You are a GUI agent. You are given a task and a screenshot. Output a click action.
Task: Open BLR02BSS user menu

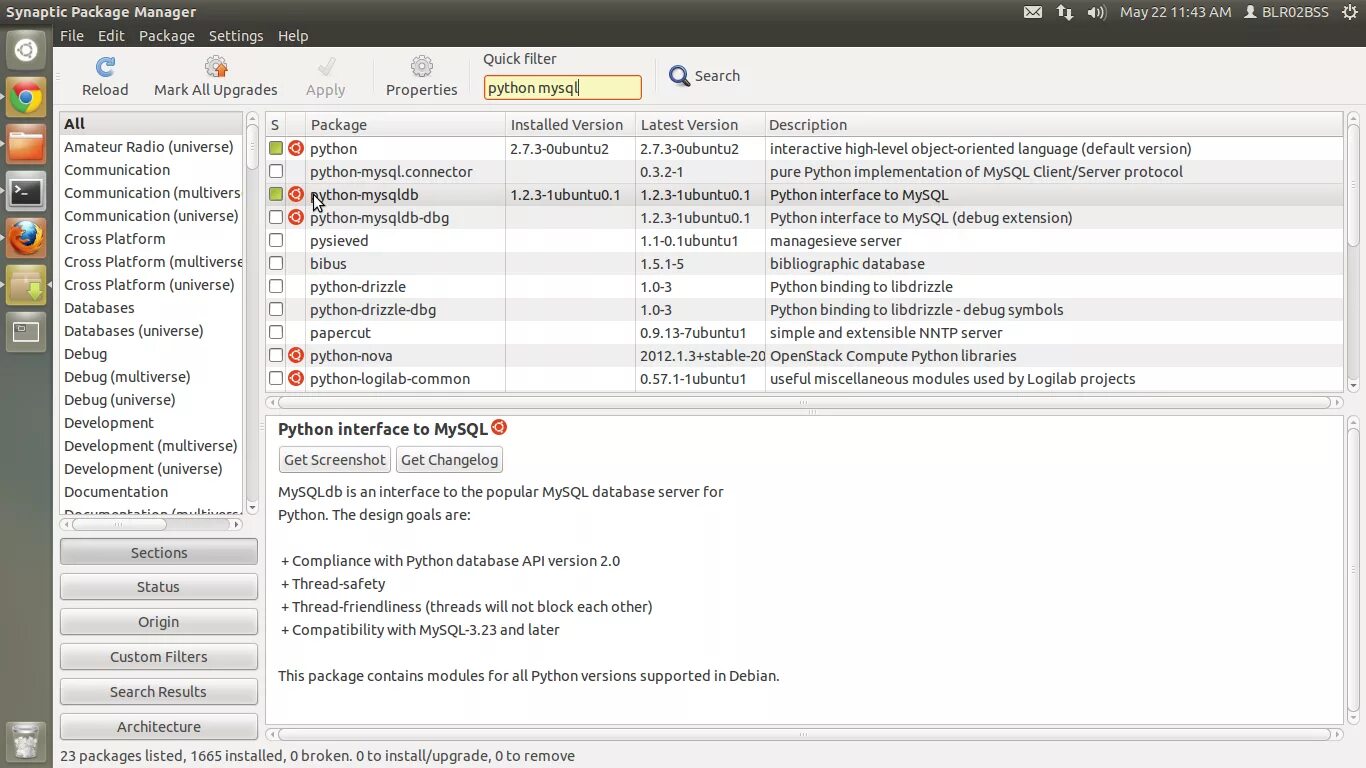coord(1286,12)
